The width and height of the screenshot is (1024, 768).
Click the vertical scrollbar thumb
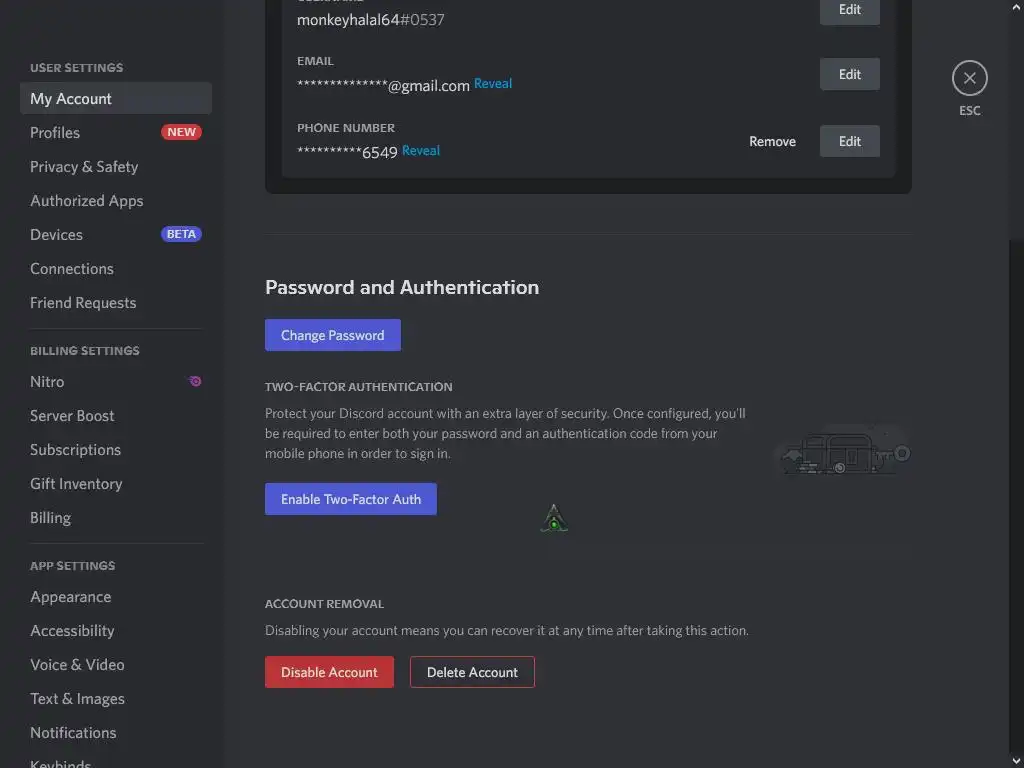click(x=1016, y=496)
